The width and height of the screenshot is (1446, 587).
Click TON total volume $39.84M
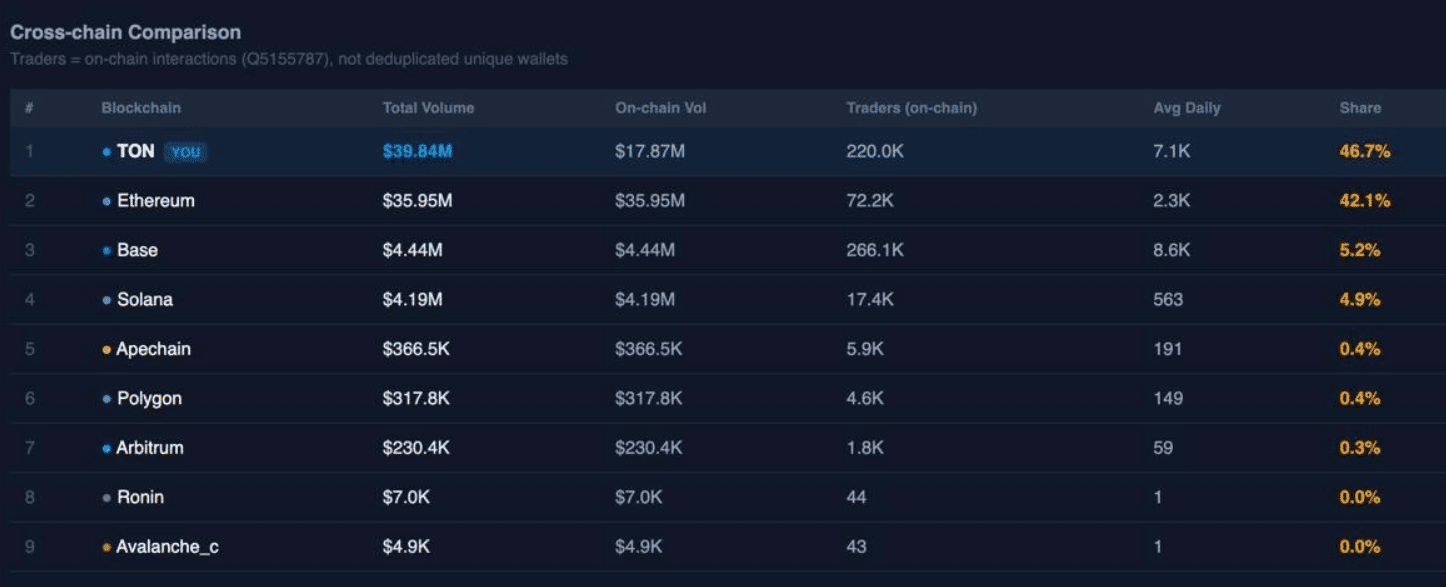[x=417, y=152]
